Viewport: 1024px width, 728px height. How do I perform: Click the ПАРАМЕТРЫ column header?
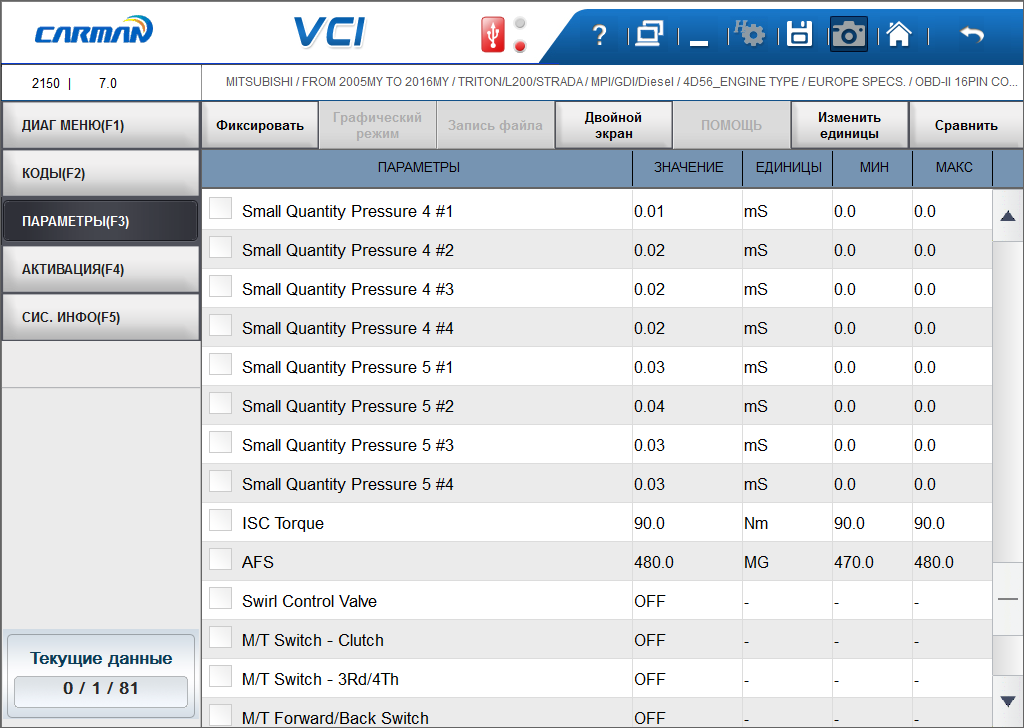point(418,168)
